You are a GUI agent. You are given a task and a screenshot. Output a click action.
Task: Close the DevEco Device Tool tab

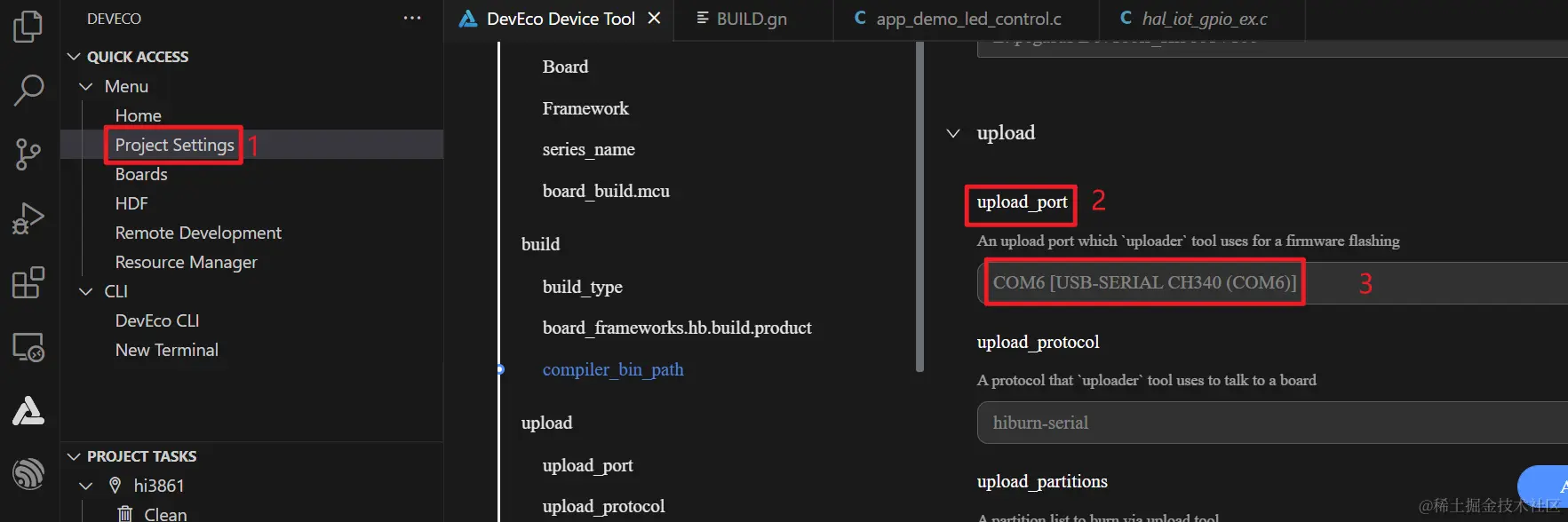click(654, 18)
